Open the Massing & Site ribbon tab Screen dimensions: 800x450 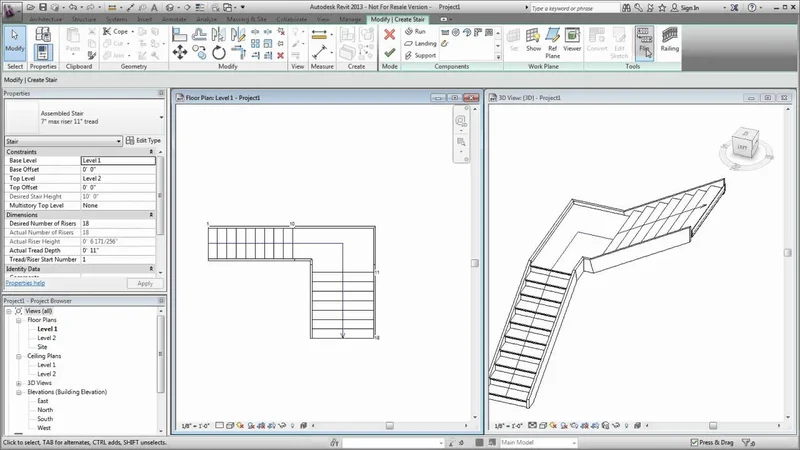click(246, 19)
